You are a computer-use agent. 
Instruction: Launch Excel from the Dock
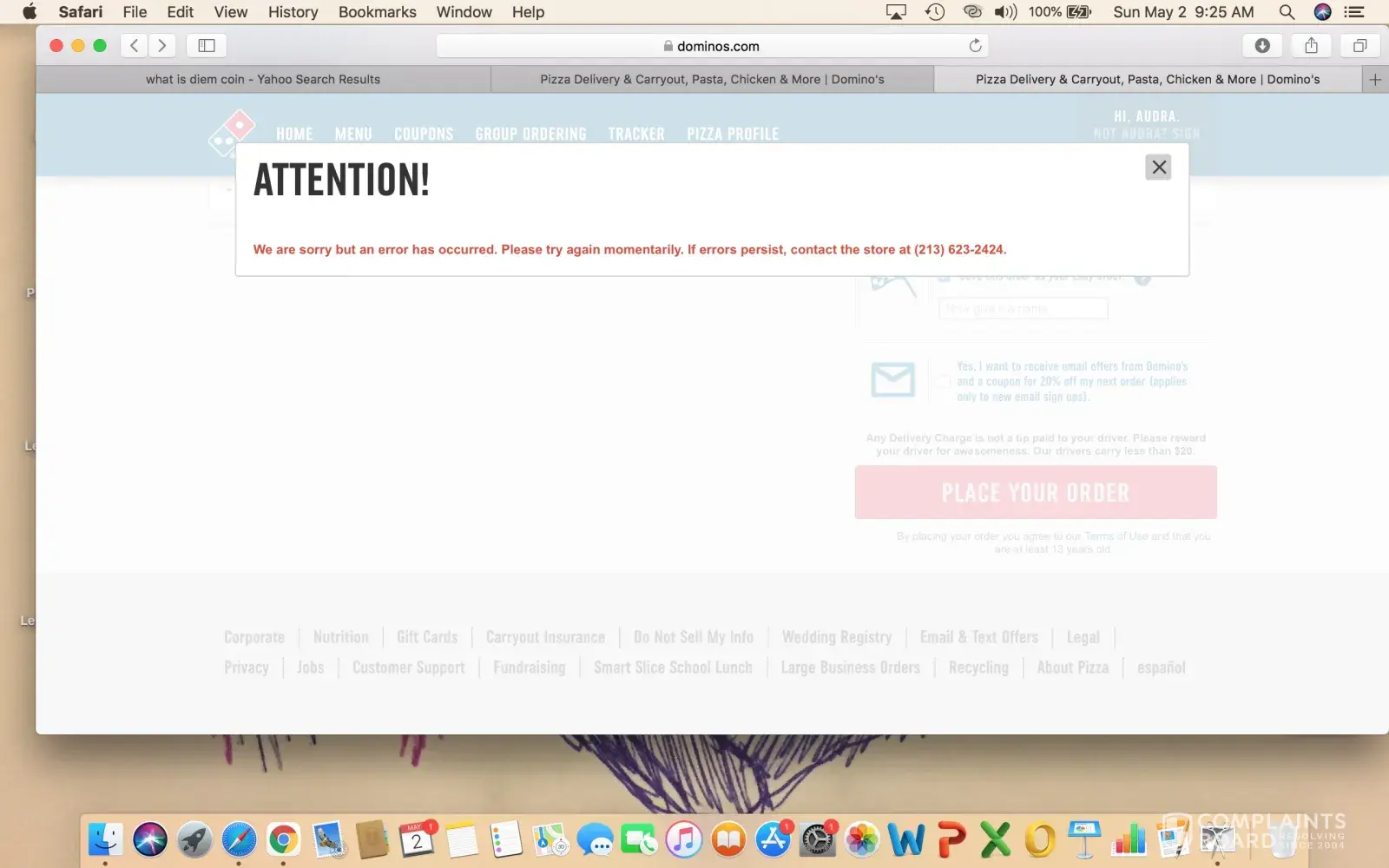[996, 839]
